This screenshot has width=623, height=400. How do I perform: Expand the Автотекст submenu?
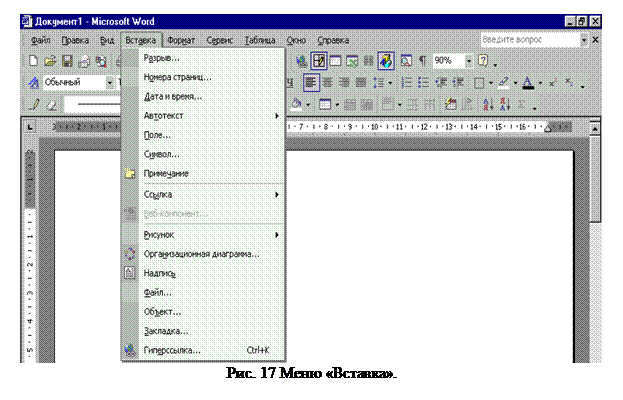pos(211,116)
